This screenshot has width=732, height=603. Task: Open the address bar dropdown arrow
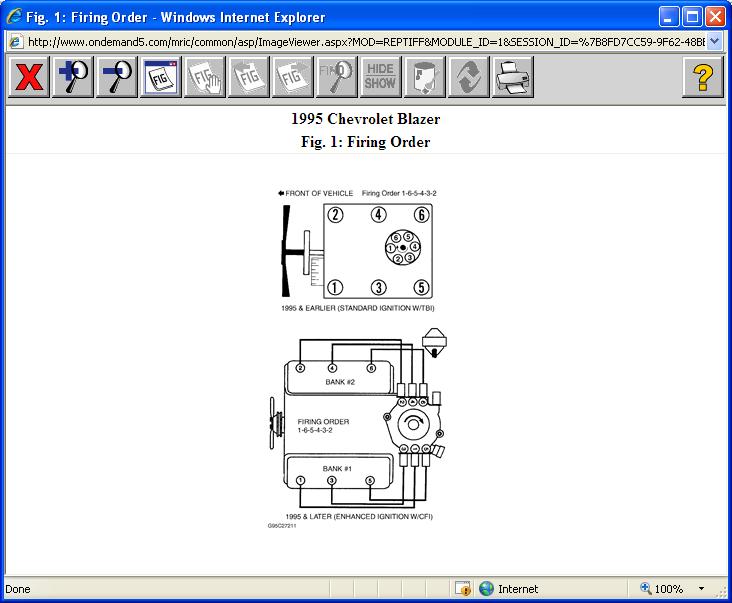pyautogui.click(x=715, y=42)
